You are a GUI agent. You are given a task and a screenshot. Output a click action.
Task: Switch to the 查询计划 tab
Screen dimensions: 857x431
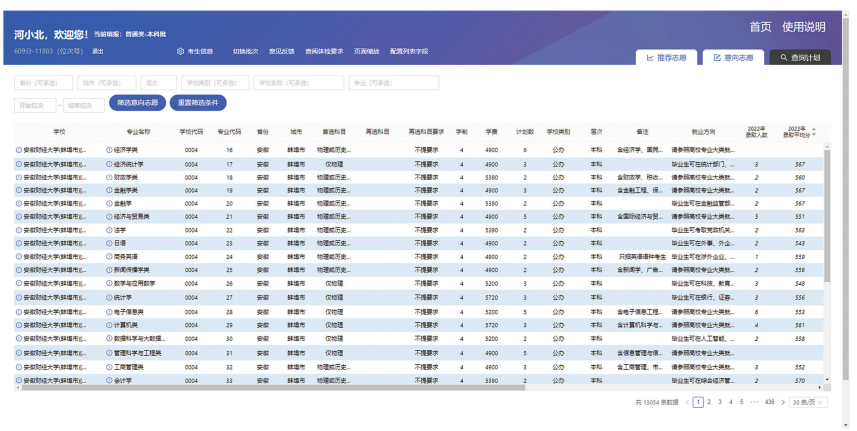coord(800,57)
